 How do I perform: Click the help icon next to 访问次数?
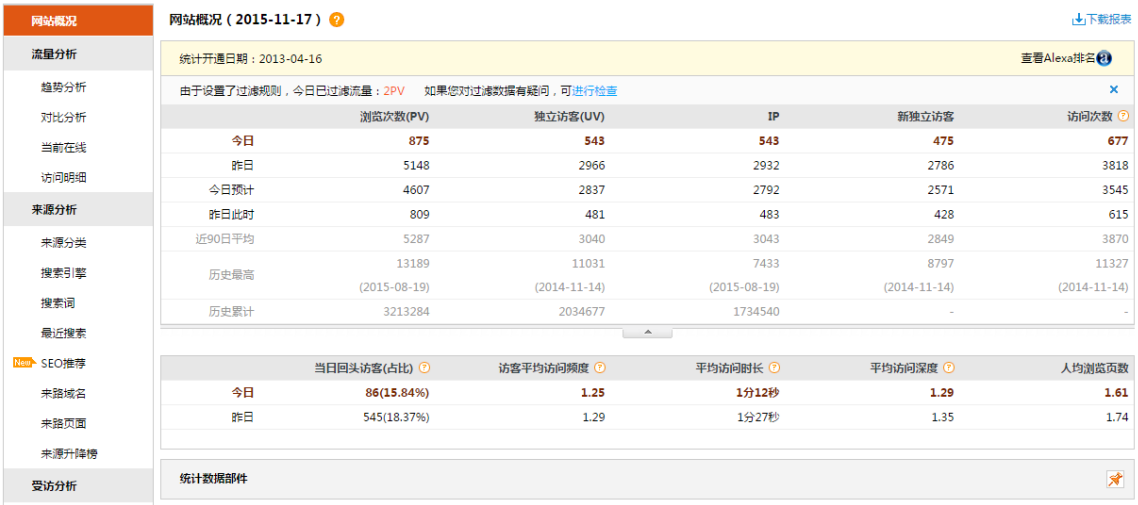tap(1123, 116)
